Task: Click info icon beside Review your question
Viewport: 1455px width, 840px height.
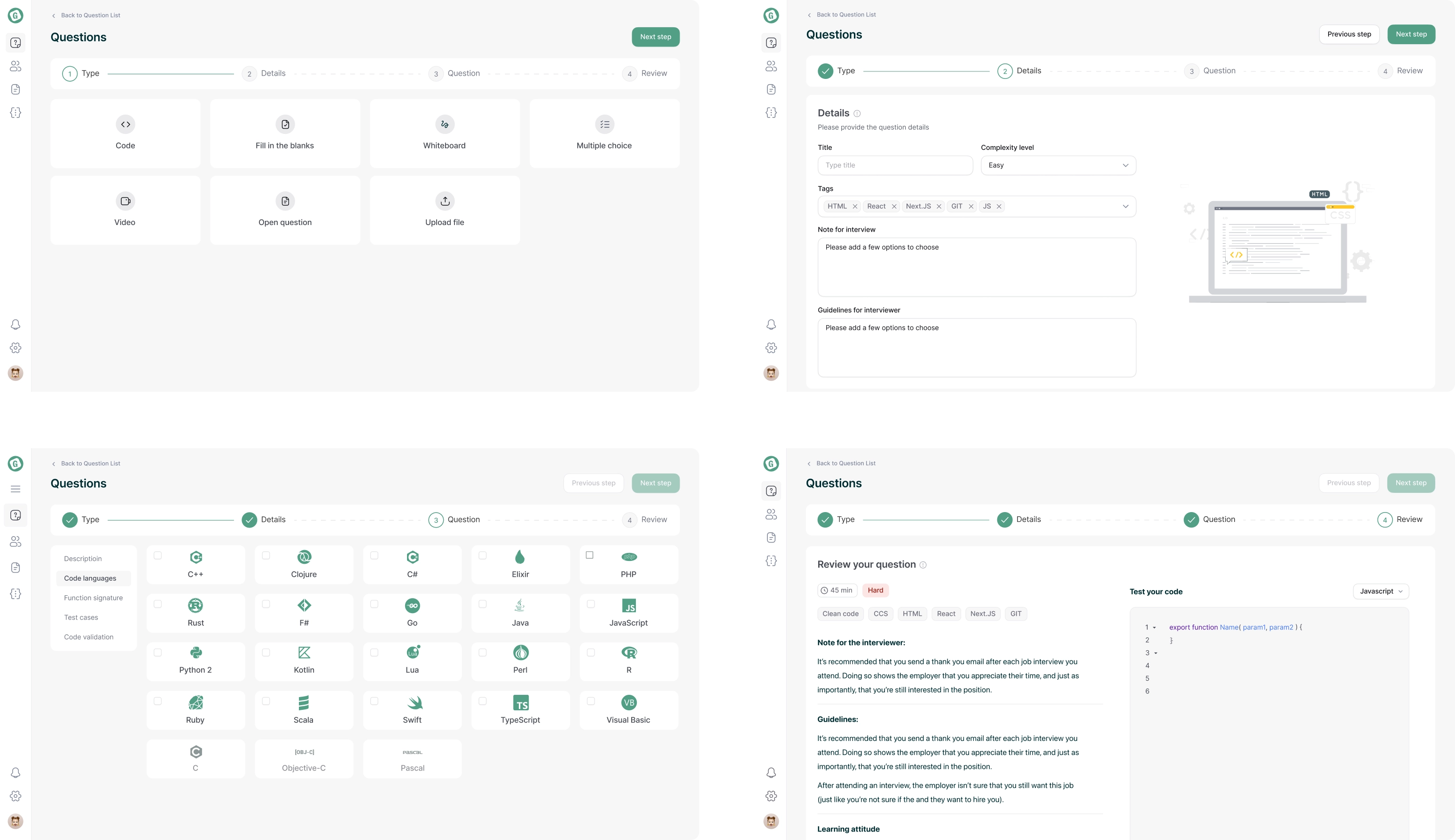Action: click(x=923, y=565)
